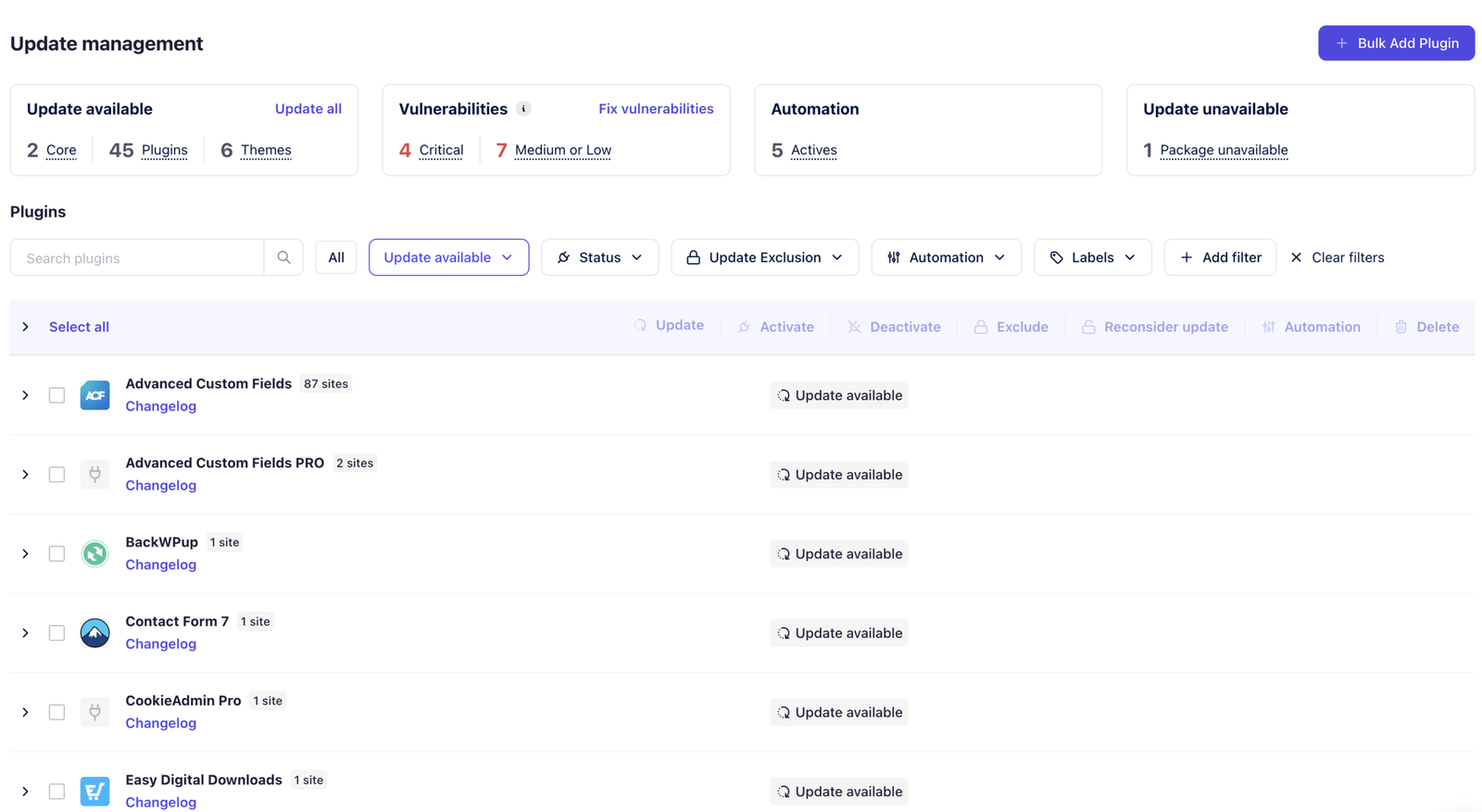The width and height of the screenshot is (1482, 812).
Task: Click the 87 sites badge
Action: tap(326, 383)
